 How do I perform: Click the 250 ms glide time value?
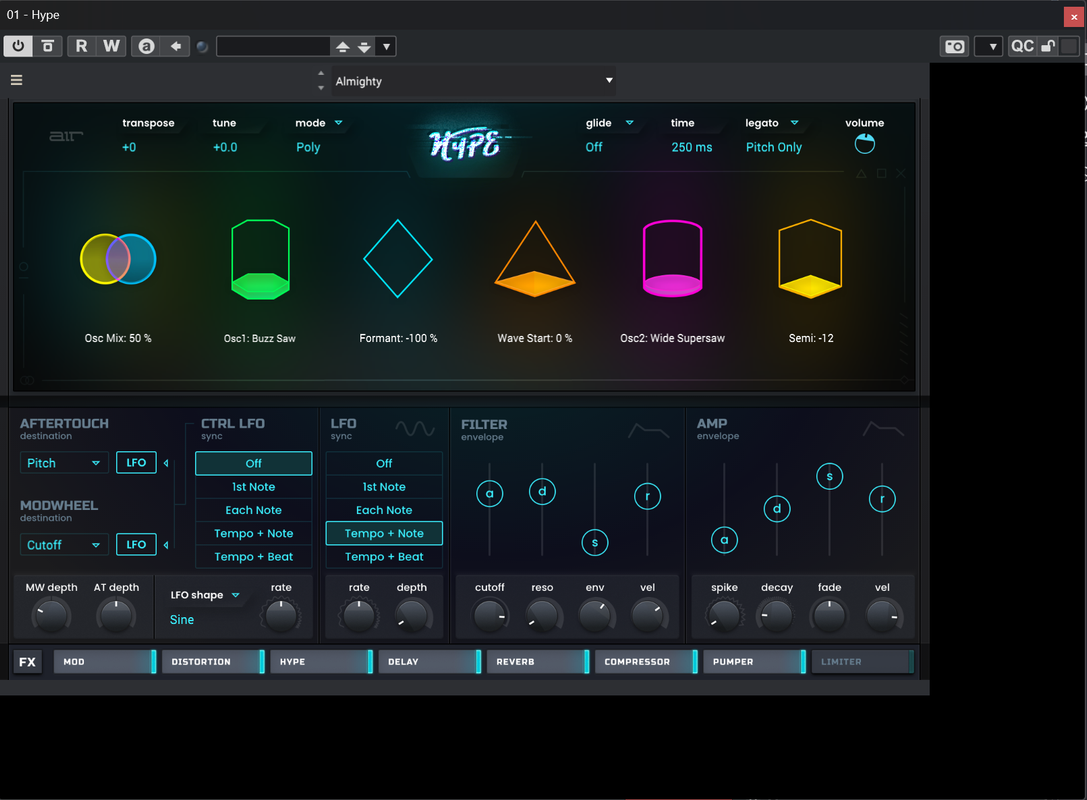692,147
